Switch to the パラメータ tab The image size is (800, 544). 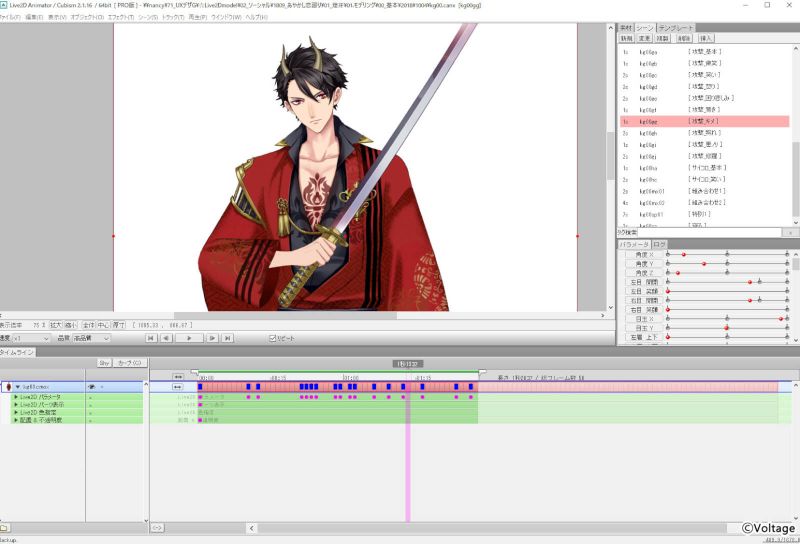(x=635, y=244)
